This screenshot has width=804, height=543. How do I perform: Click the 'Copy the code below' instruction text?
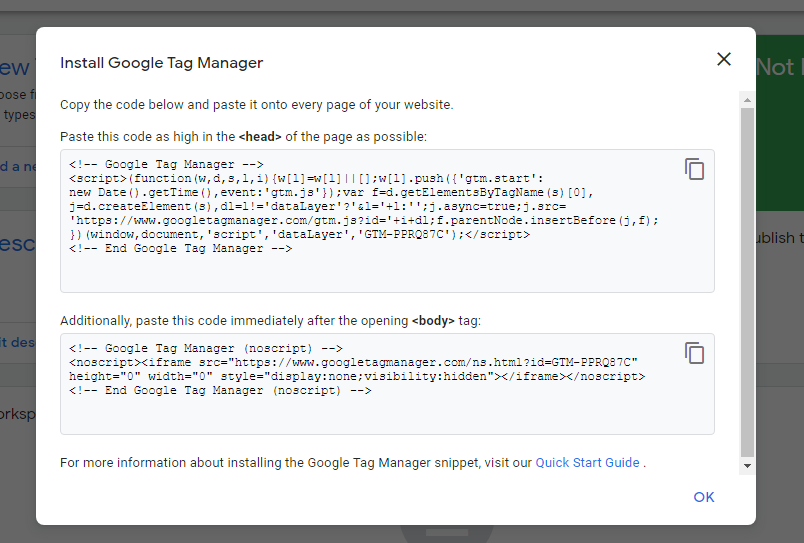[256, 105]
